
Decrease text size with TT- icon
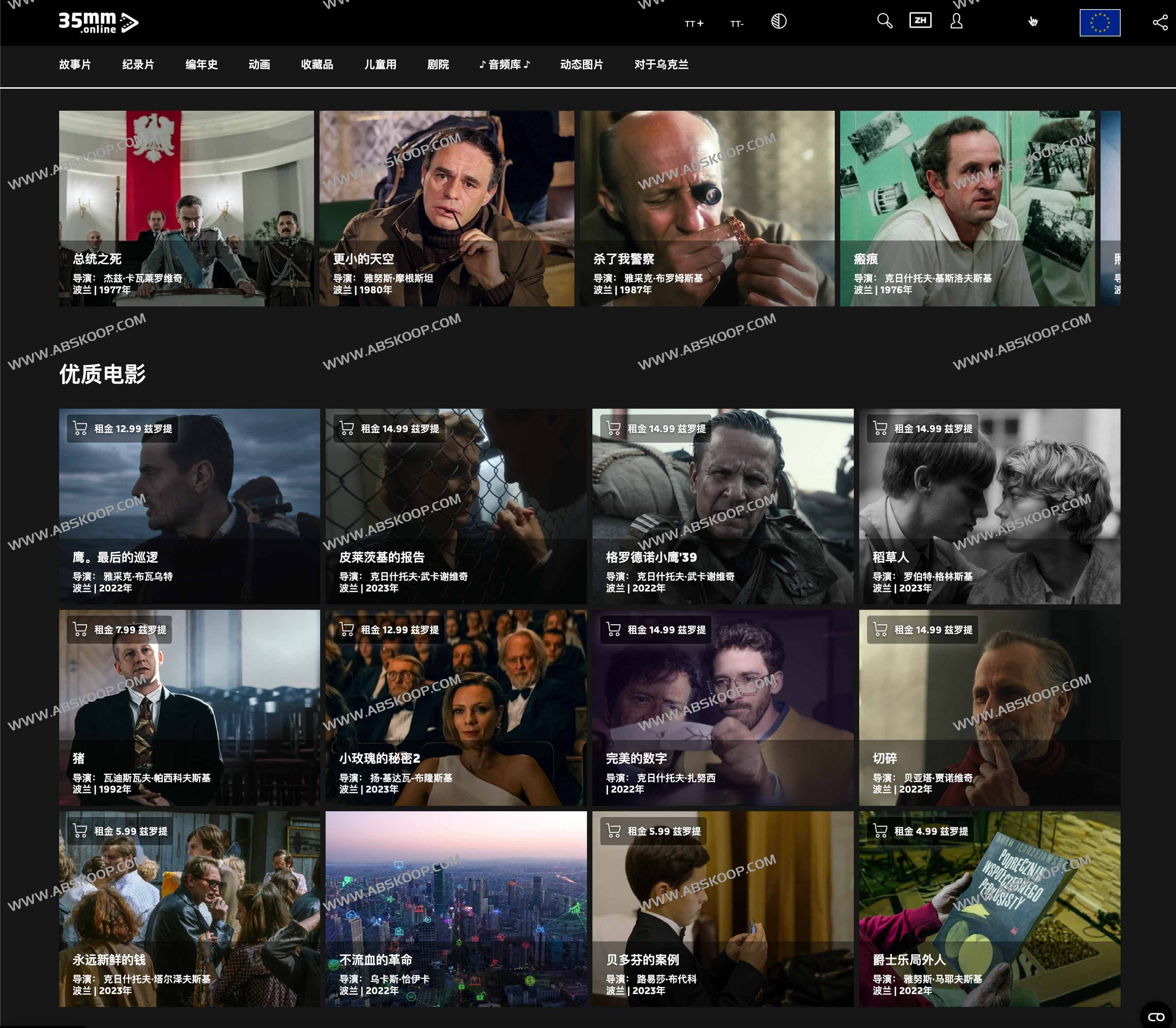(x=737, y=23)
